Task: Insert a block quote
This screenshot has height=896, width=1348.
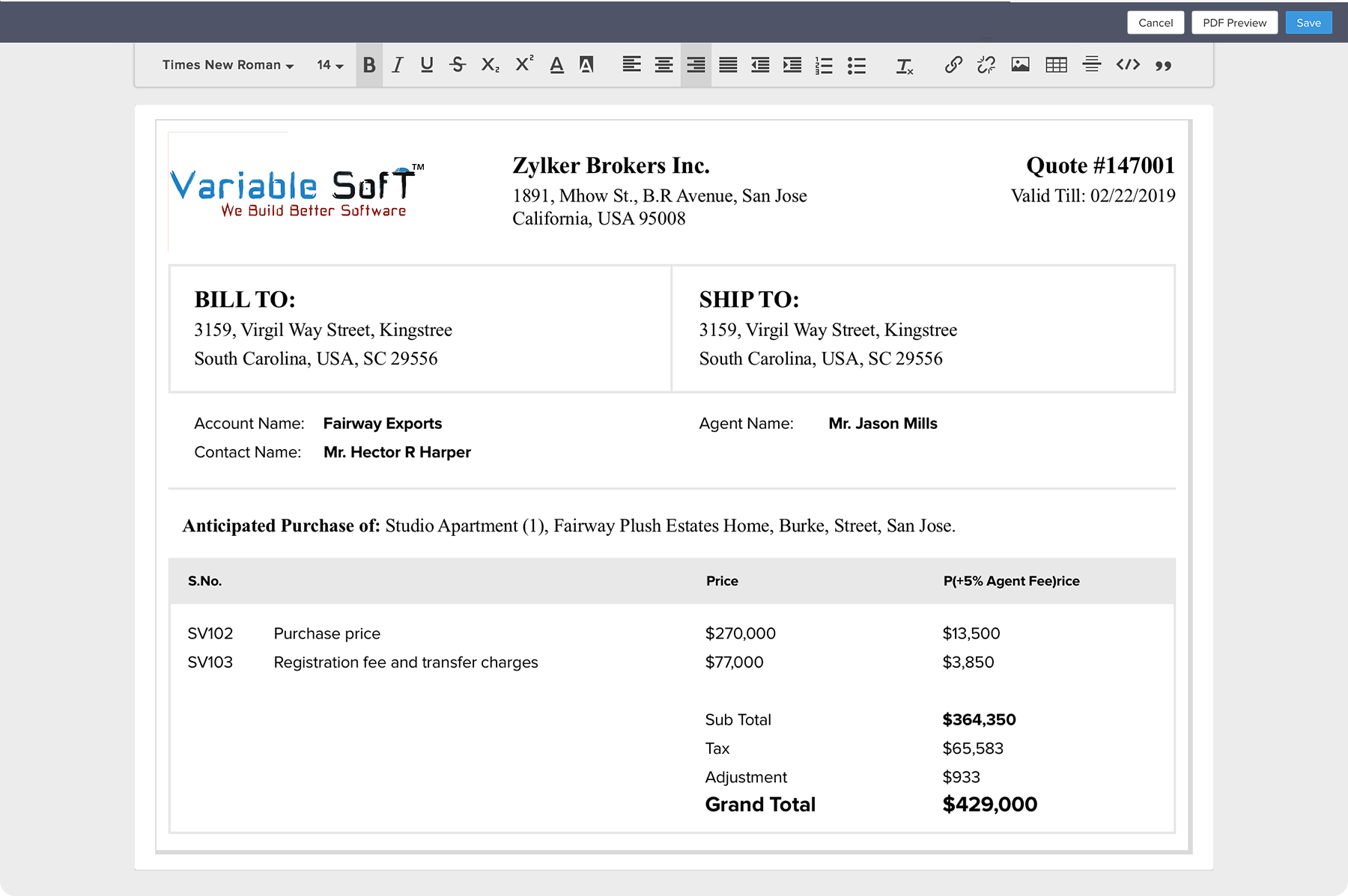Action: click(x=1162, y=66)
